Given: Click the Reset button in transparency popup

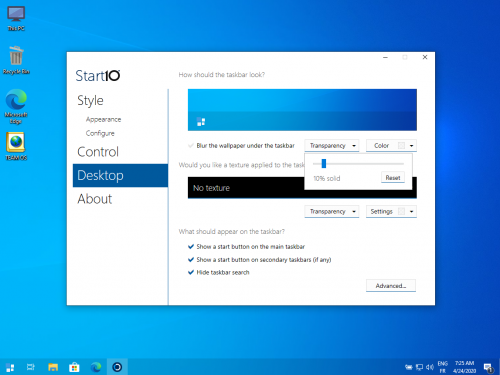Looking at the screenshot, I should [x=393, y=178].
